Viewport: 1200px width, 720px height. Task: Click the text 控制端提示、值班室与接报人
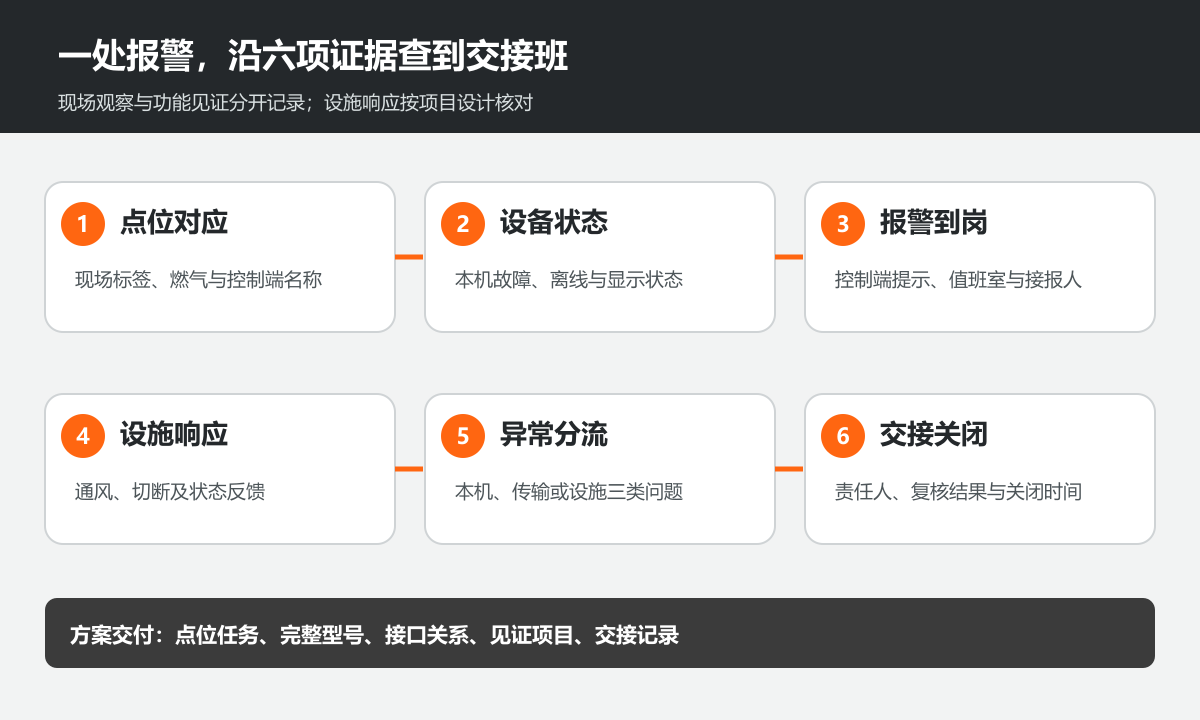pos(959,280)
